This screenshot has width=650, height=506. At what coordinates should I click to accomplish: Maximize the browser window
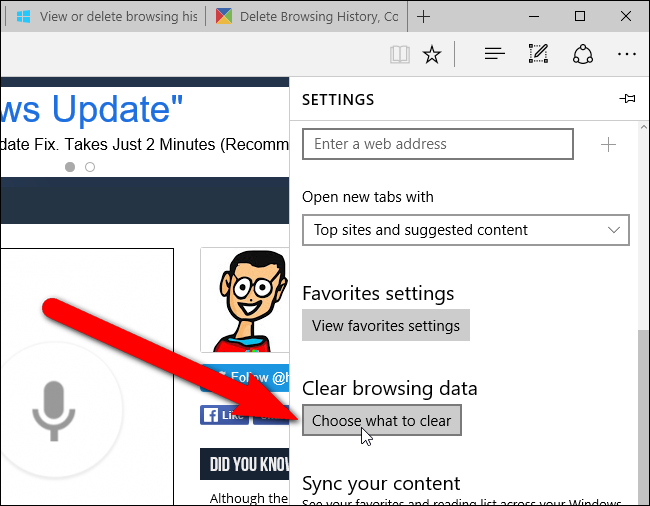[x=580, y=17]
